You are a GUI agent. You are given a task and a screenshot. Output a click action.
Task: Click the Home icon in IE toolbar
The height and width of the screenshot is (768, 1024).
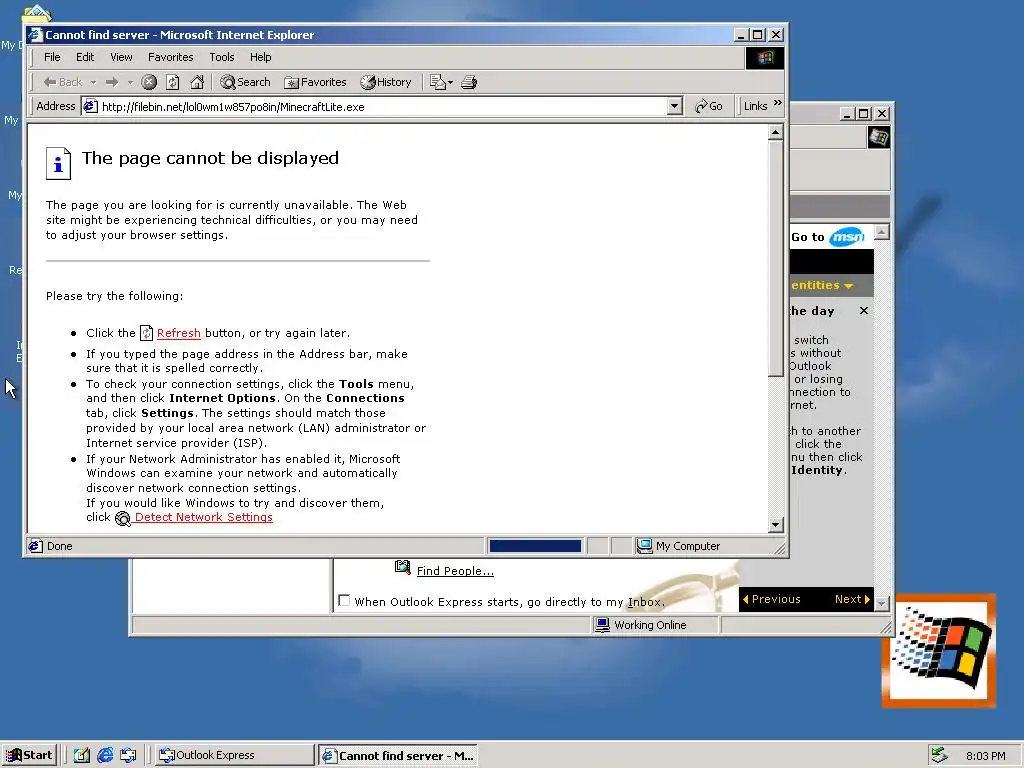coord(197,82)
